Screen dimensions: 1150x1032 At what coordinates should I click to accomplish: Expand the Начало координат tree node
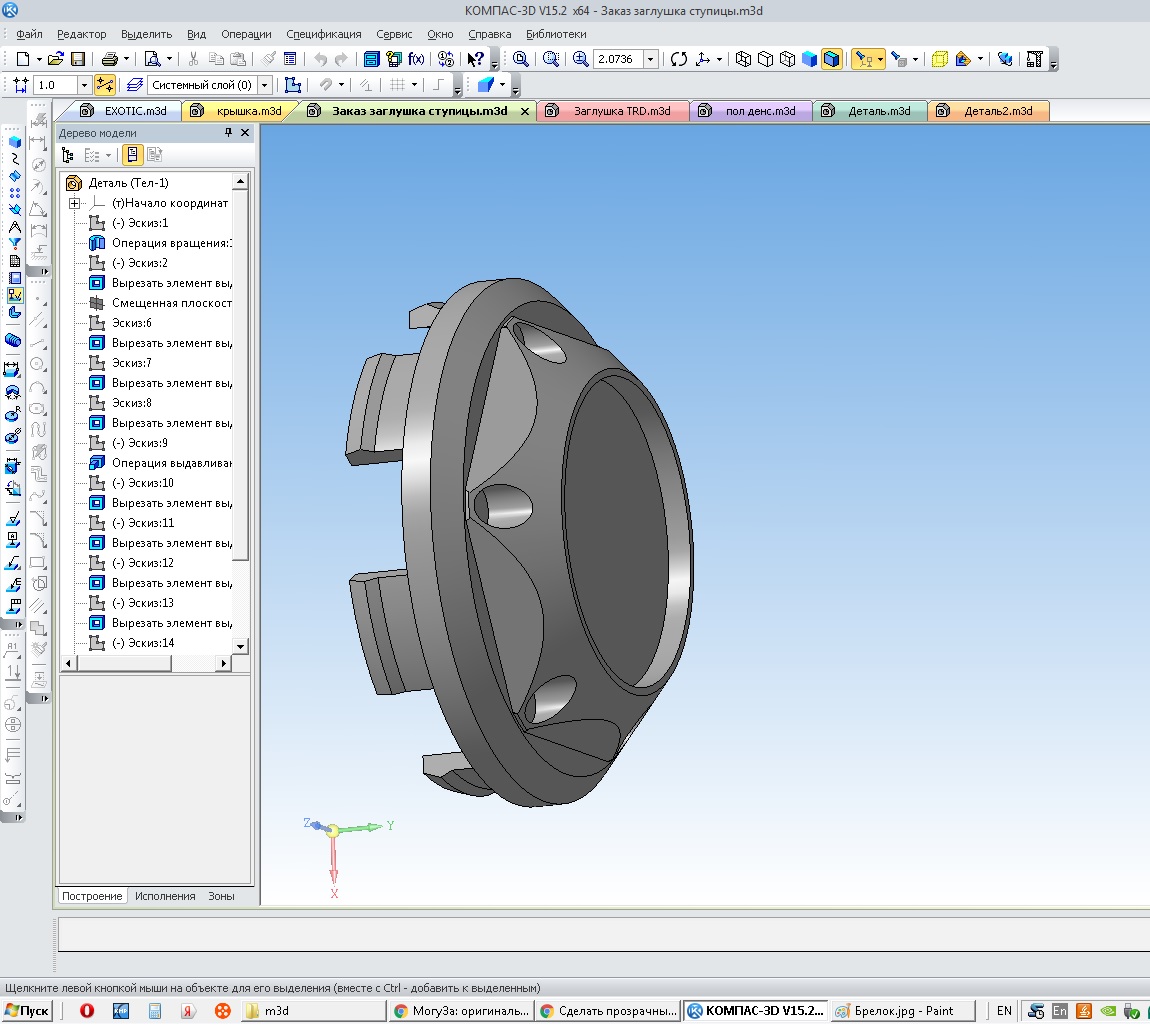[74, 203]
